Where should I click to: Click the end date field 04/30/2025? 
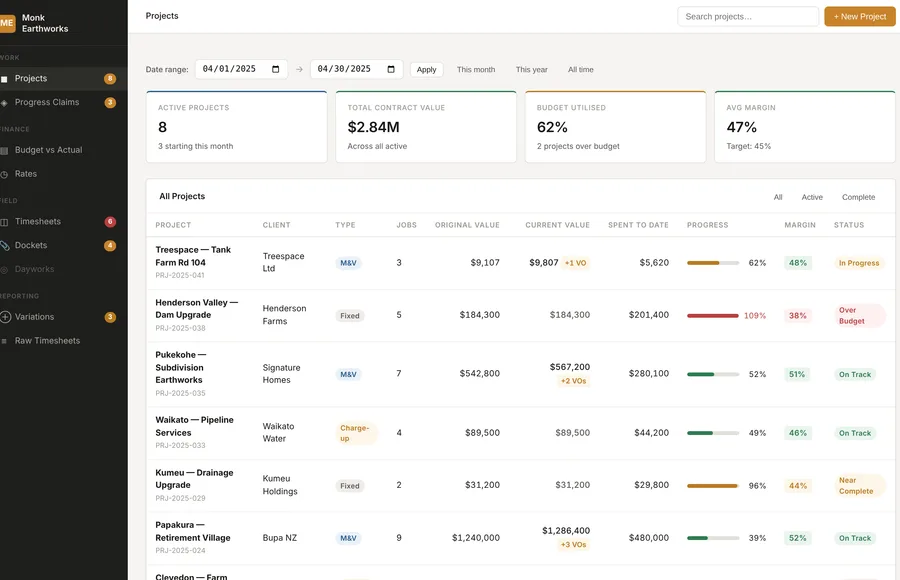click(x=356, y=69)
